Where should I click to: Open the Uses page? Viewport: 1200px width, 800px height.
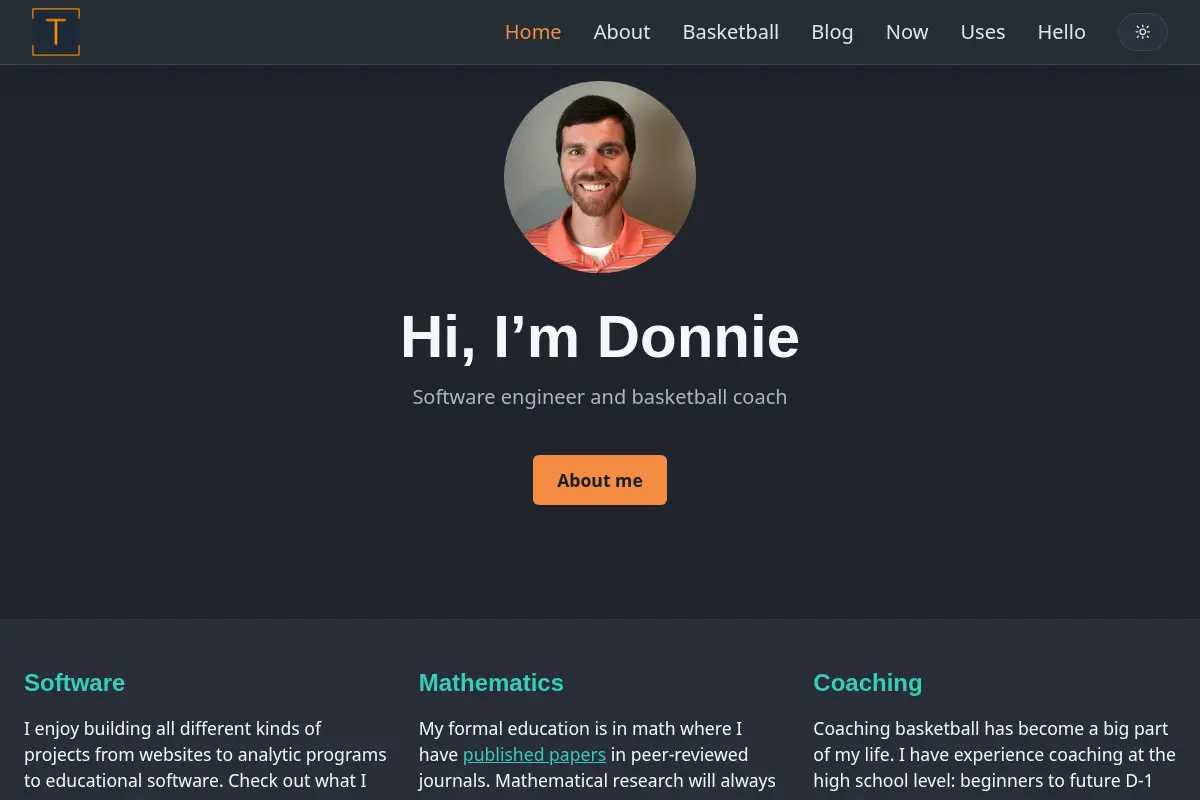[983, 32]
